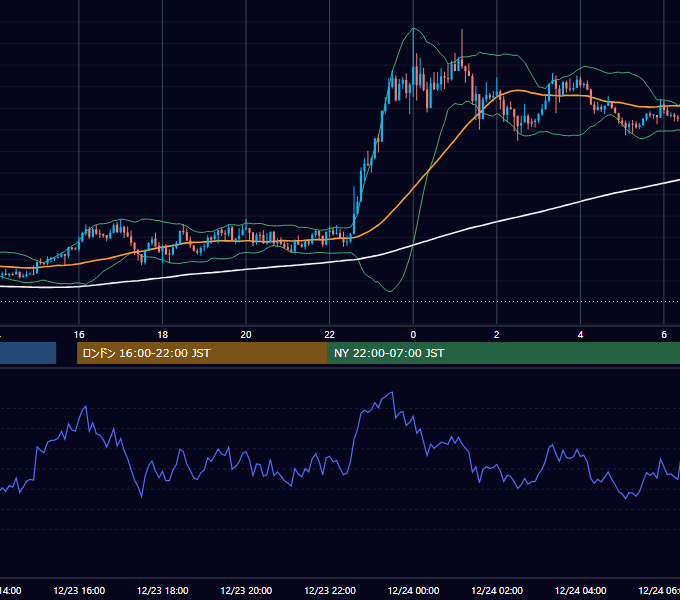Click the 12/24 02:00 time label
Screen dimensions: 680x600
497,590
